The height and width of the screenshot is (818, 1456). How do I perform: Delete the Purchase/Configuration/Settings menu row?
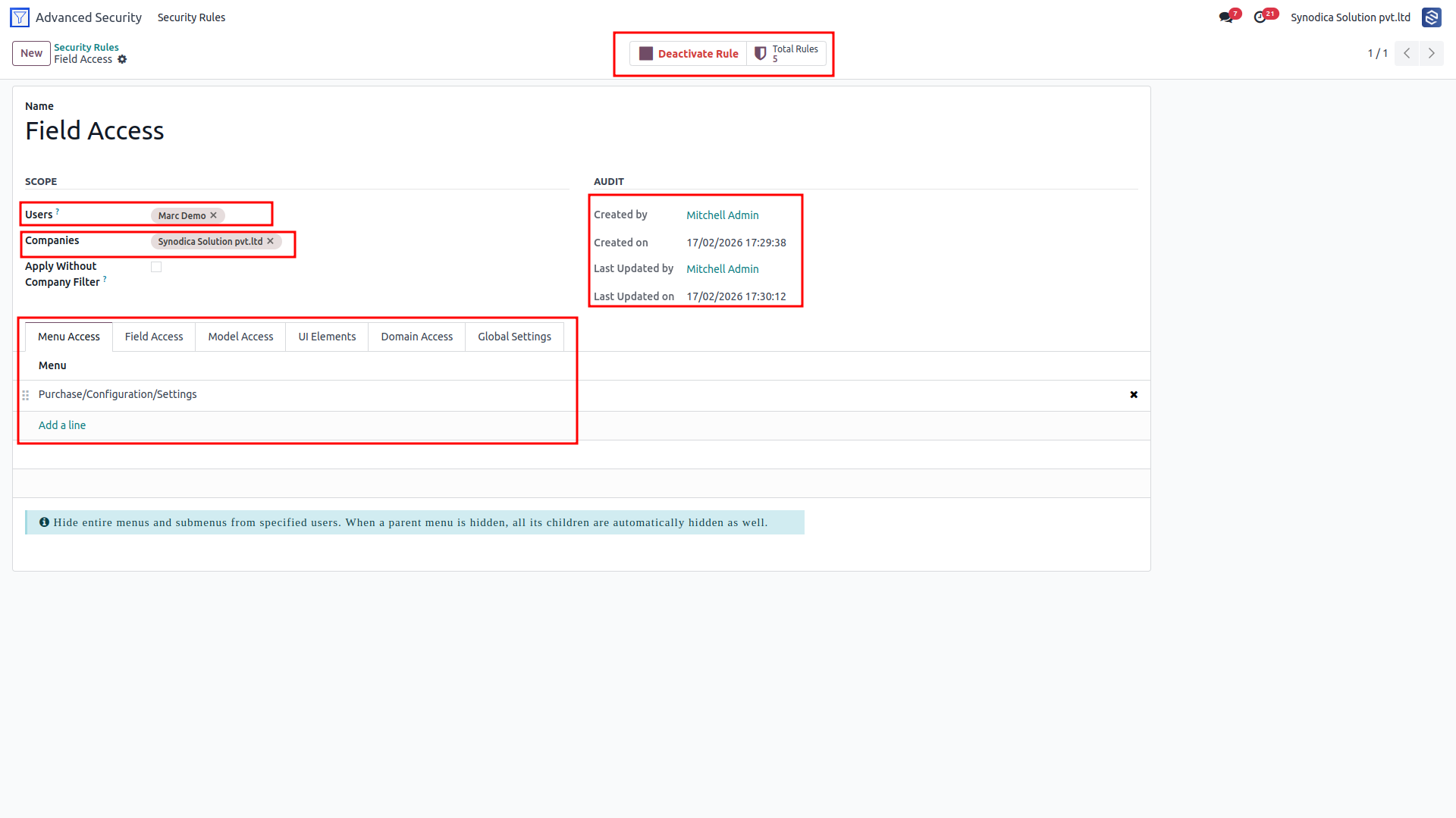[x=1134, y=395]
